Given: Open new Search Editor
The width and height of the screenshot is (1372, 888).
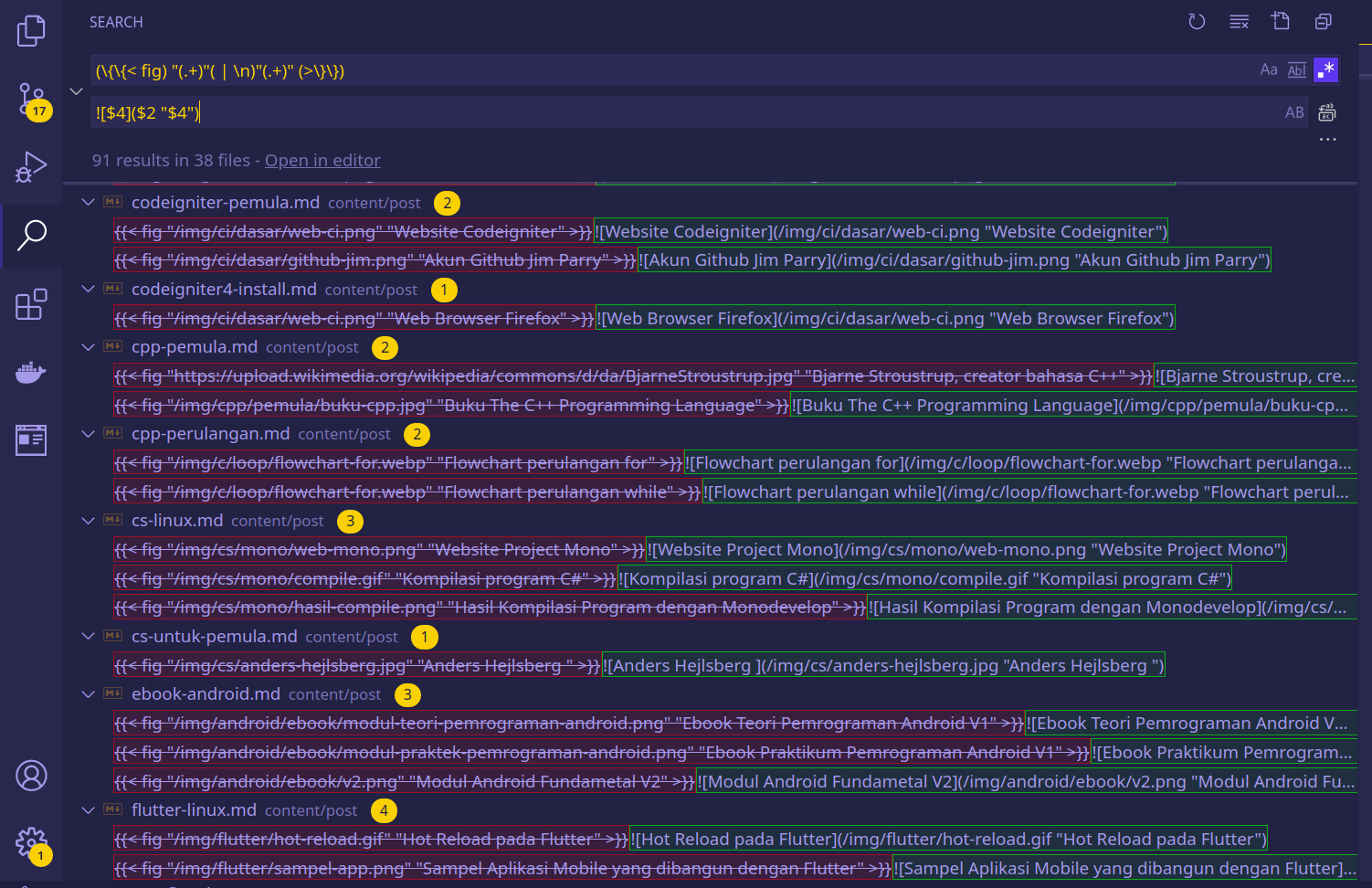Looking at the screenshot, I should 1280,20.
